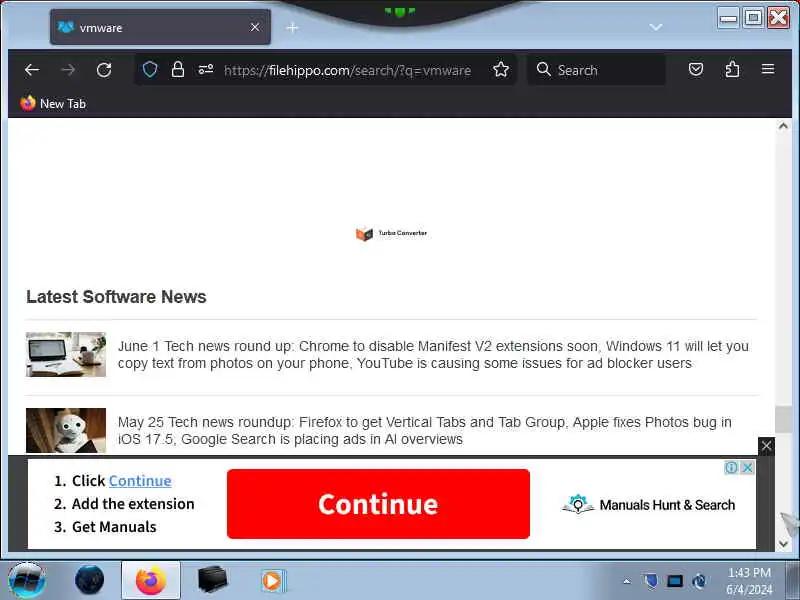Close the vmware tab
The image size is (800, 600).
[x=255, y=27]
